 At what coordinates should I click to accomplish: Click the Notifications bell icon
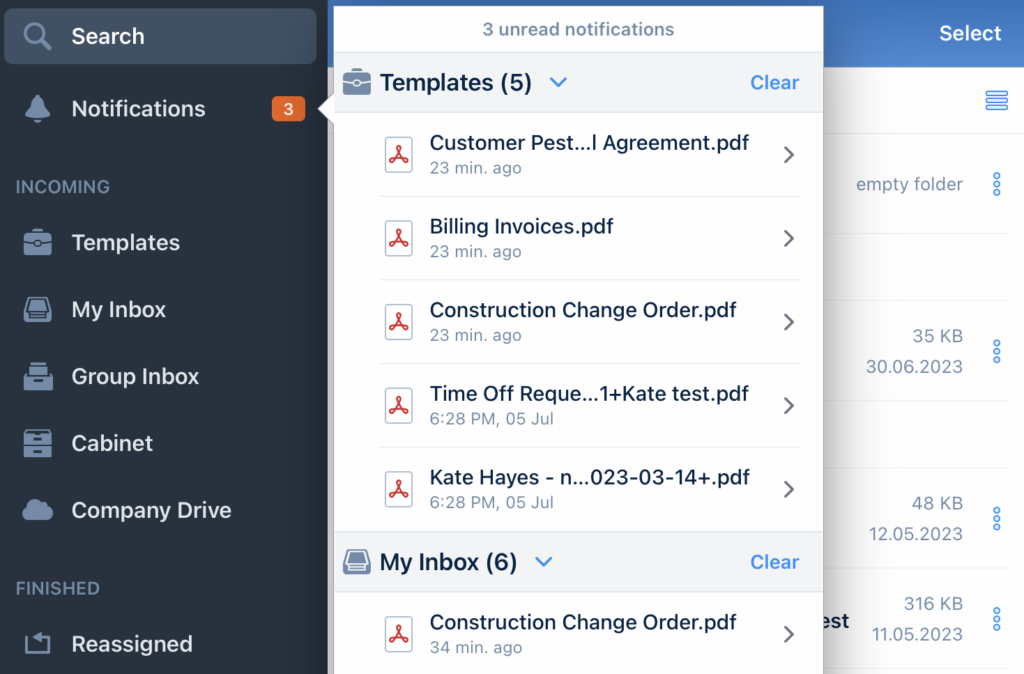(x=38, y=109)
